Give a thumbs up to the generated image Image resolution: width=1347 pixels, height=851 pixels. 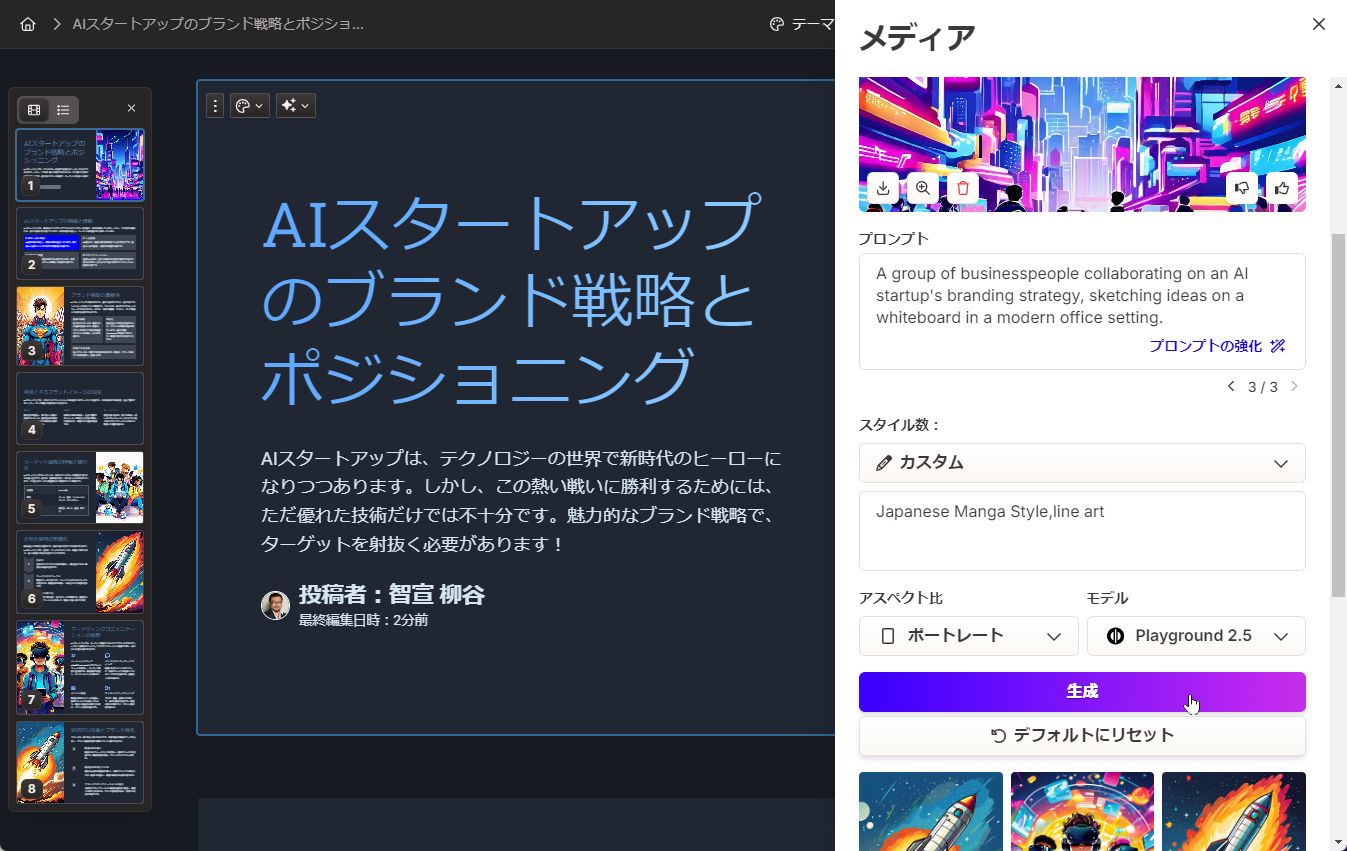tap(1281, 188)
